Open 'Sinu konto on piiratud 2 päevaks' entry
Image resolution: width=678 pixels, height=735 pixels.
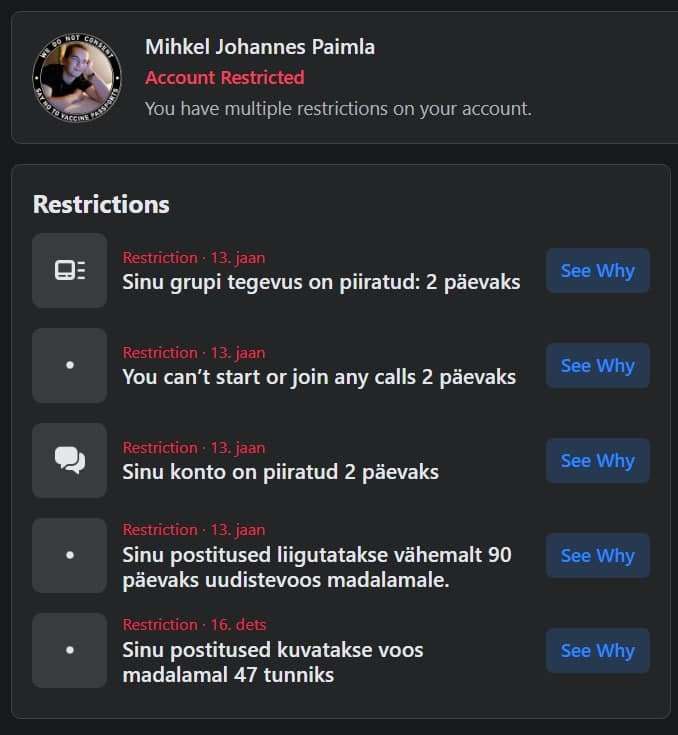coord(280,472)
